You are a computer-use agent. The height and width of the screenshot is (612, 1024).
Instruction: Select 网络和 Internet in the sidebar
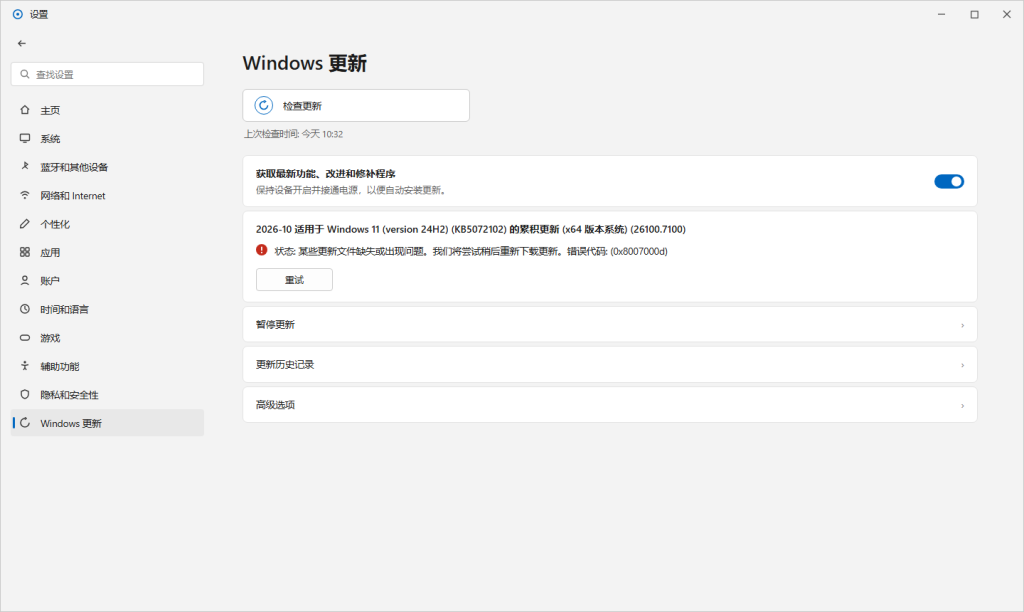click(x=107, y=195)
